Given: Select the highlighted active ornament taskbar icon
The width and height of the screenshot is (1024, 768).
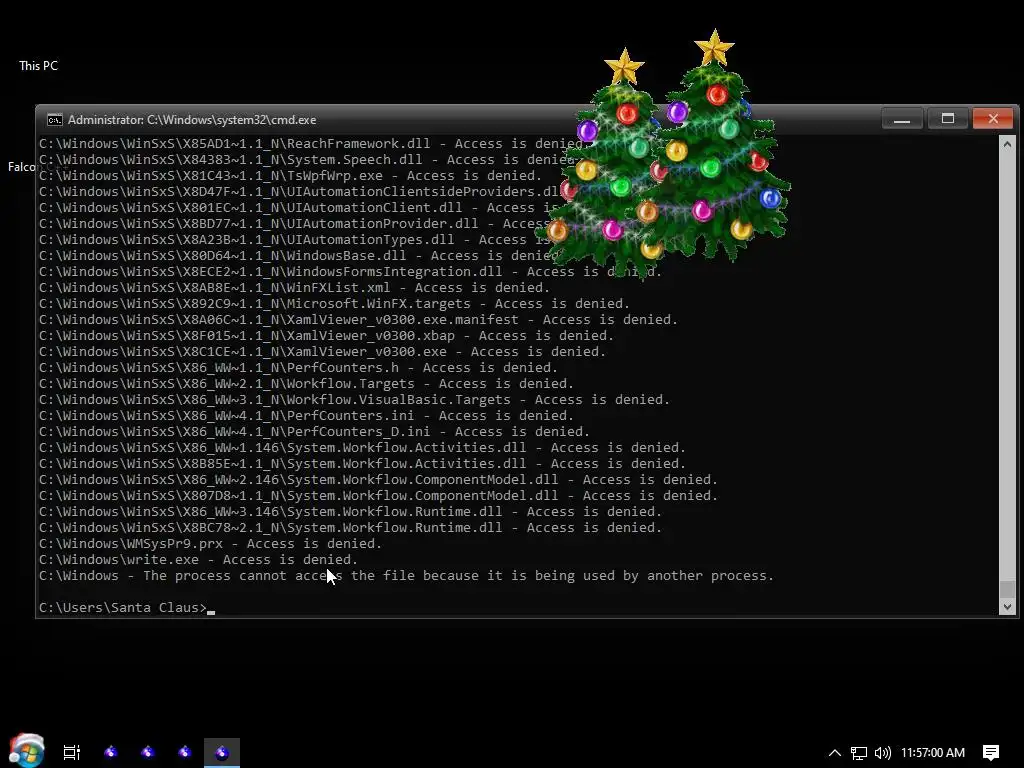Looking at the screenshot, I should coord(222,752).
